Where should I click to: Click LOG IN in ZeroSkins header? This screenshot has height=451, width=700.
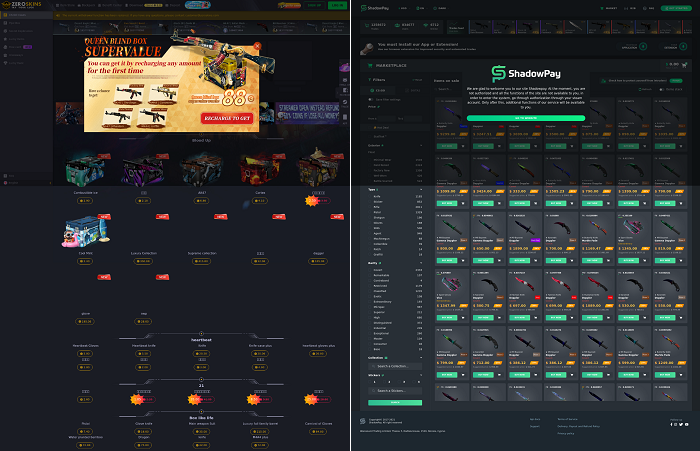point(338,5)
